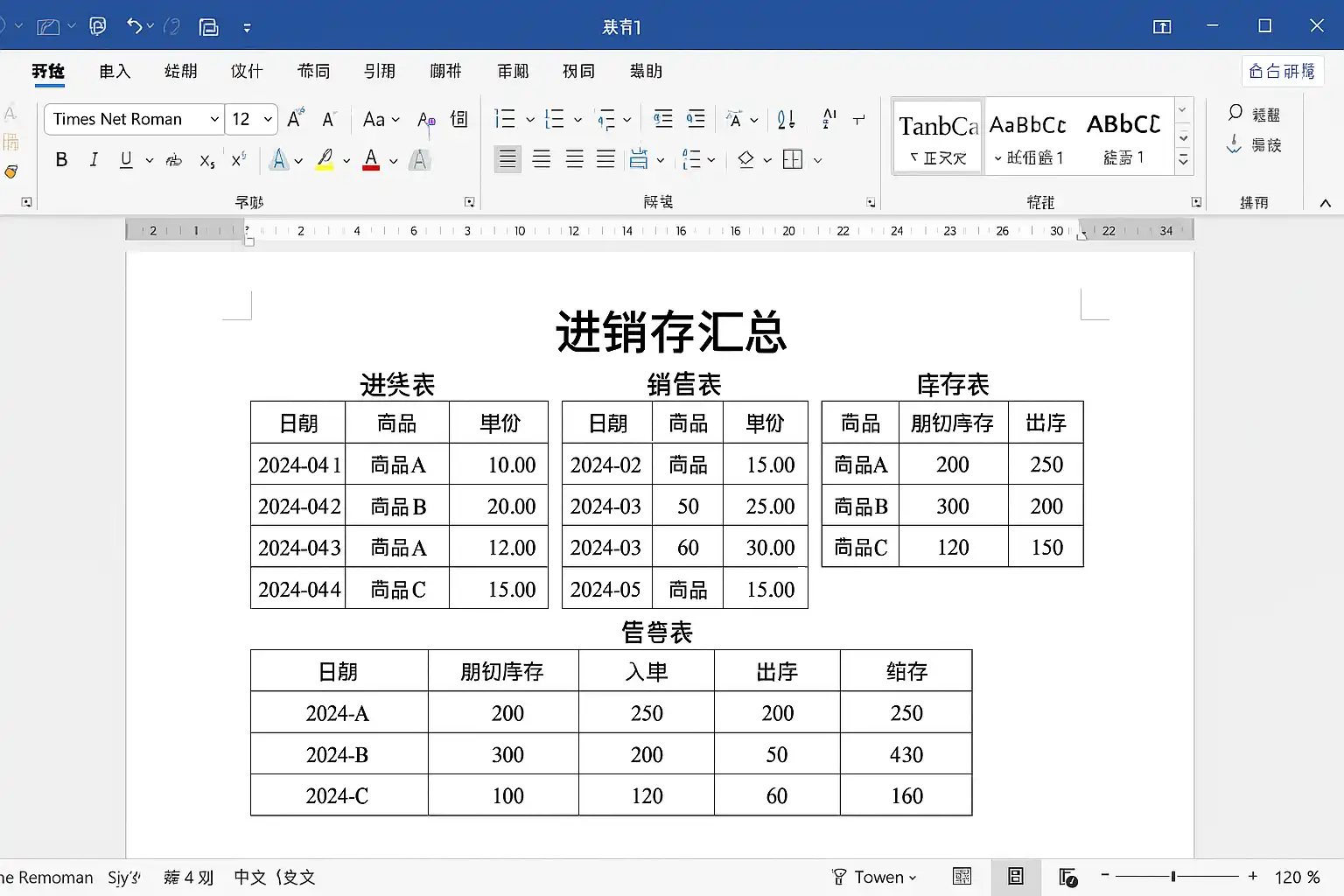
Task: Click the character shading icon
Action: point(419,159)
